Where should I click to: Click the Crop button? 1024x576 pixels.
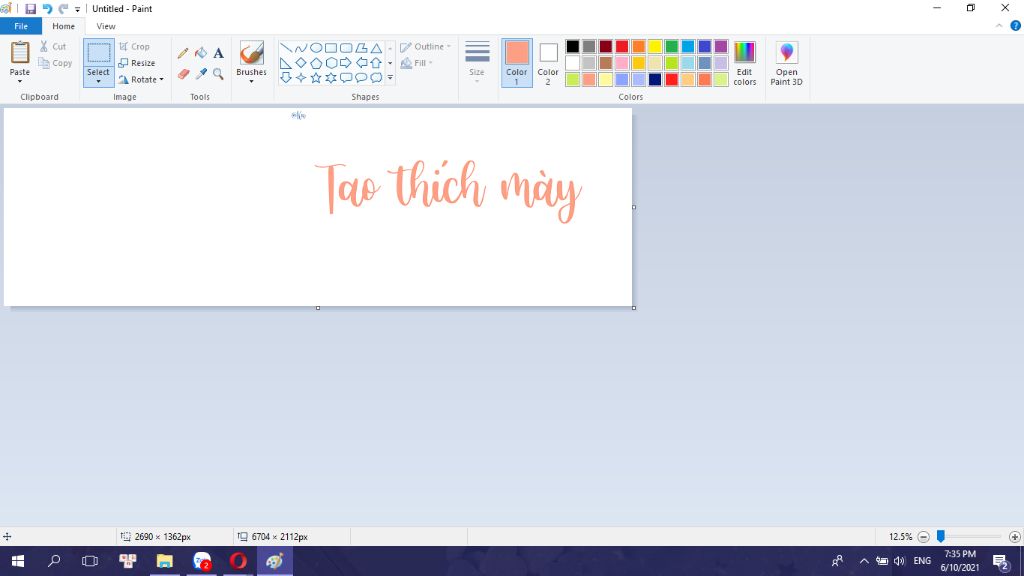tap(135, 46)
